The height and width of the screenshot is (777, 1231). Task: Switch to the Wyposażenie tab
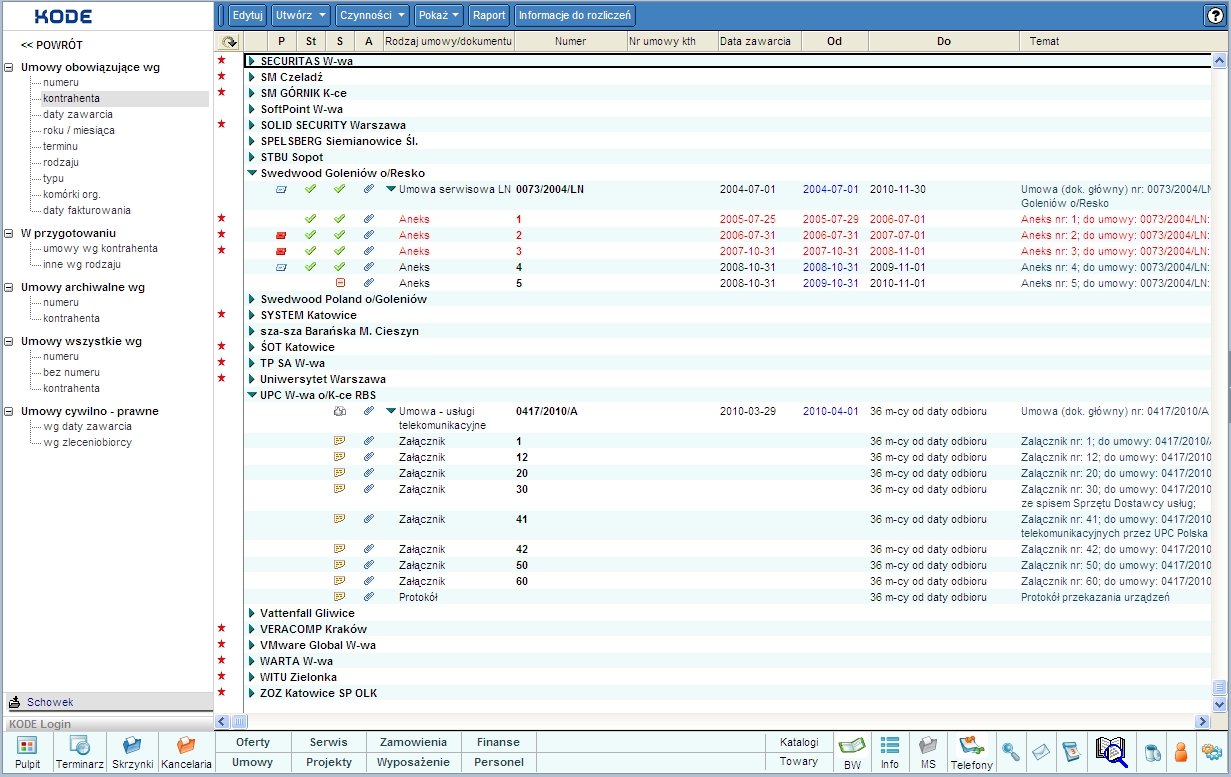click(x=414, y=762)
